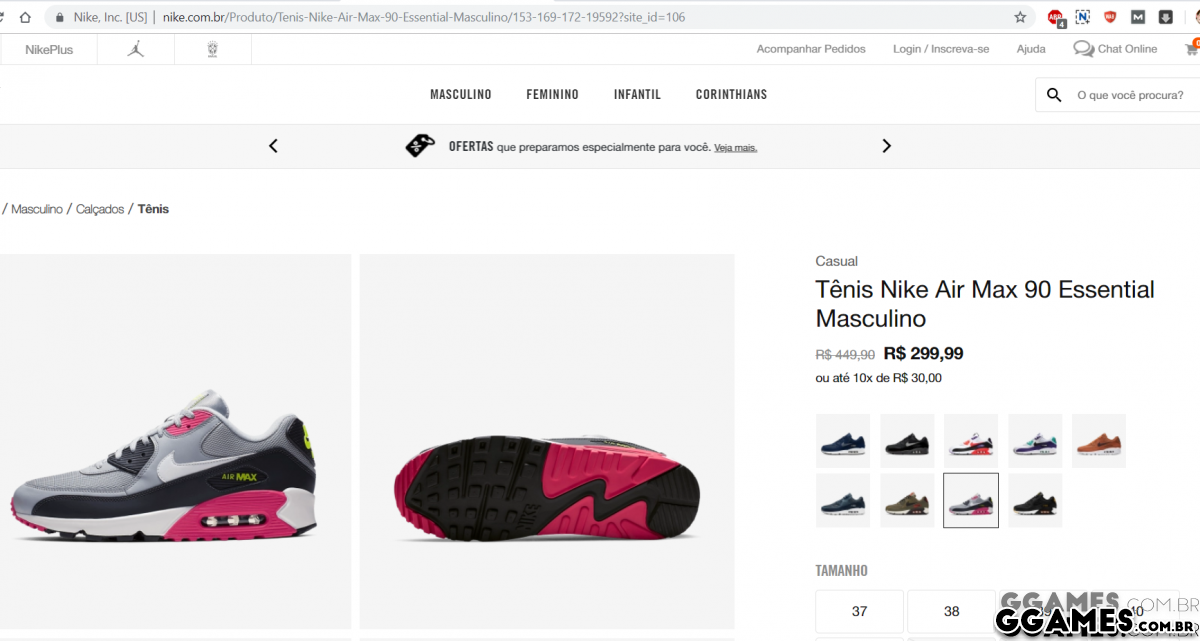
Task: Click the Veja mais link
Action: coord(735,148)
